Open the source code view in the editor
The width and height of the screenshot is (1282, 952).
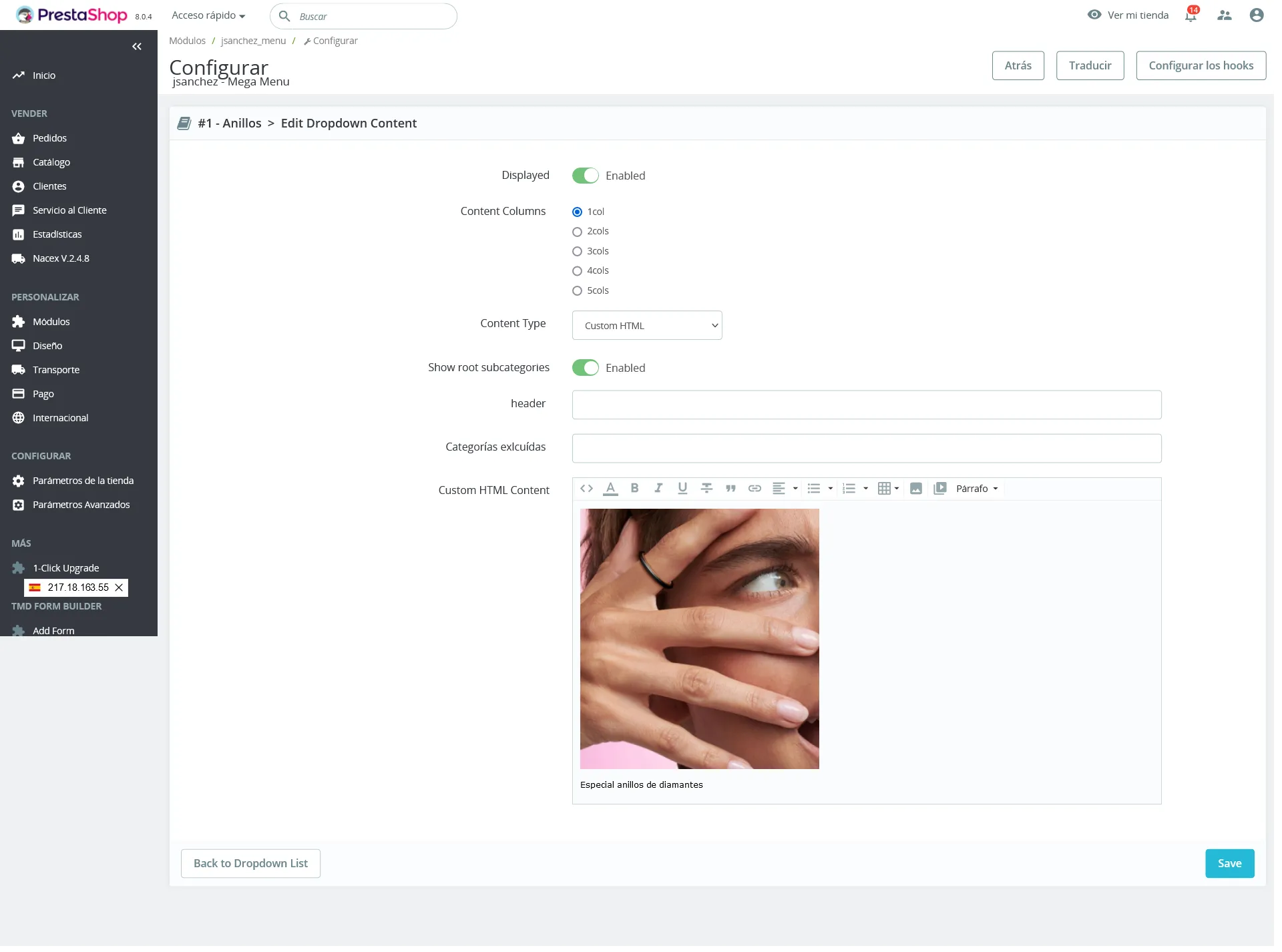coord(586,489)
